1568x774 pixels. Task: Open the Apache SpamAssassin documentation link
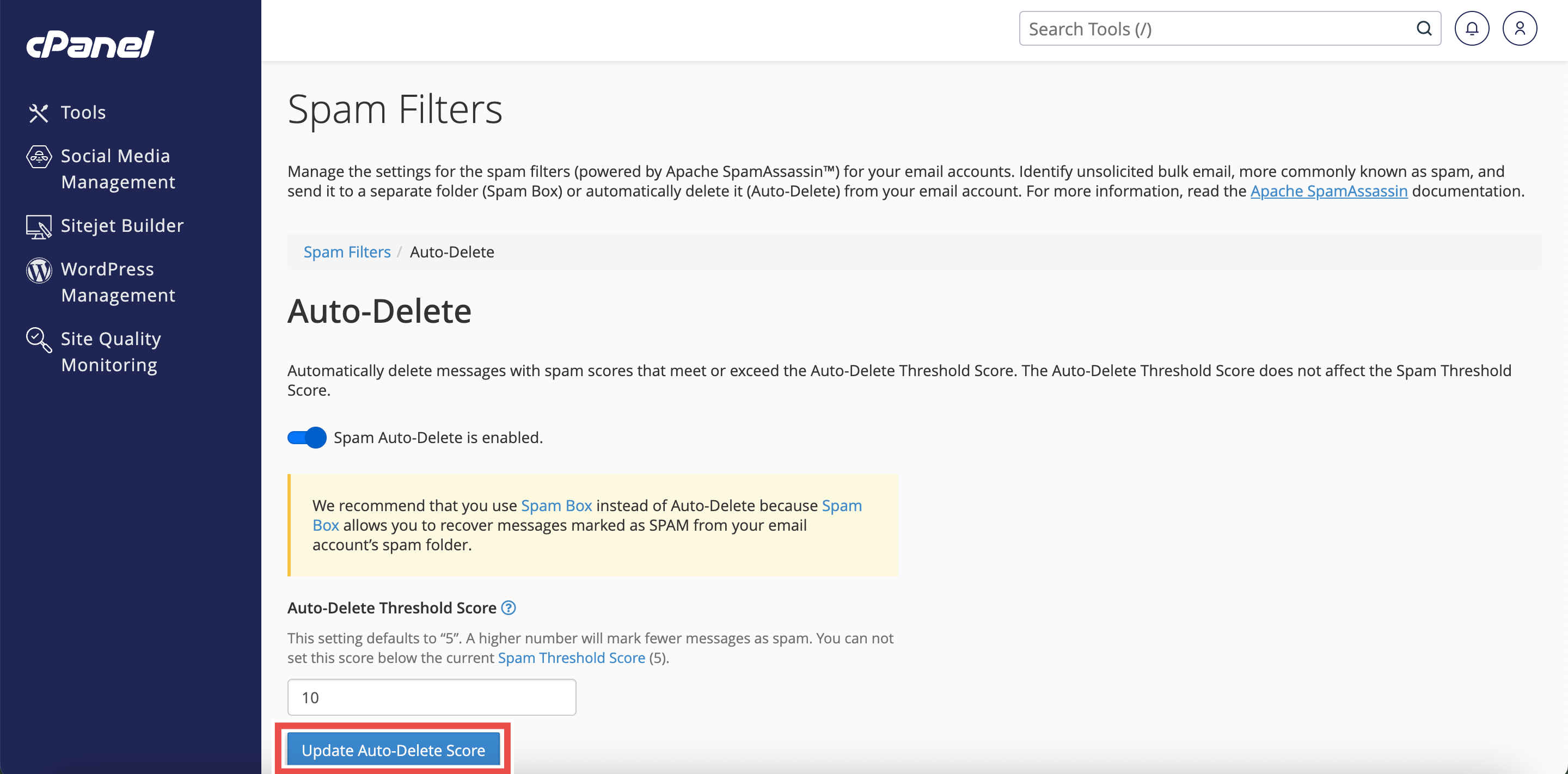click(1328, 191)
